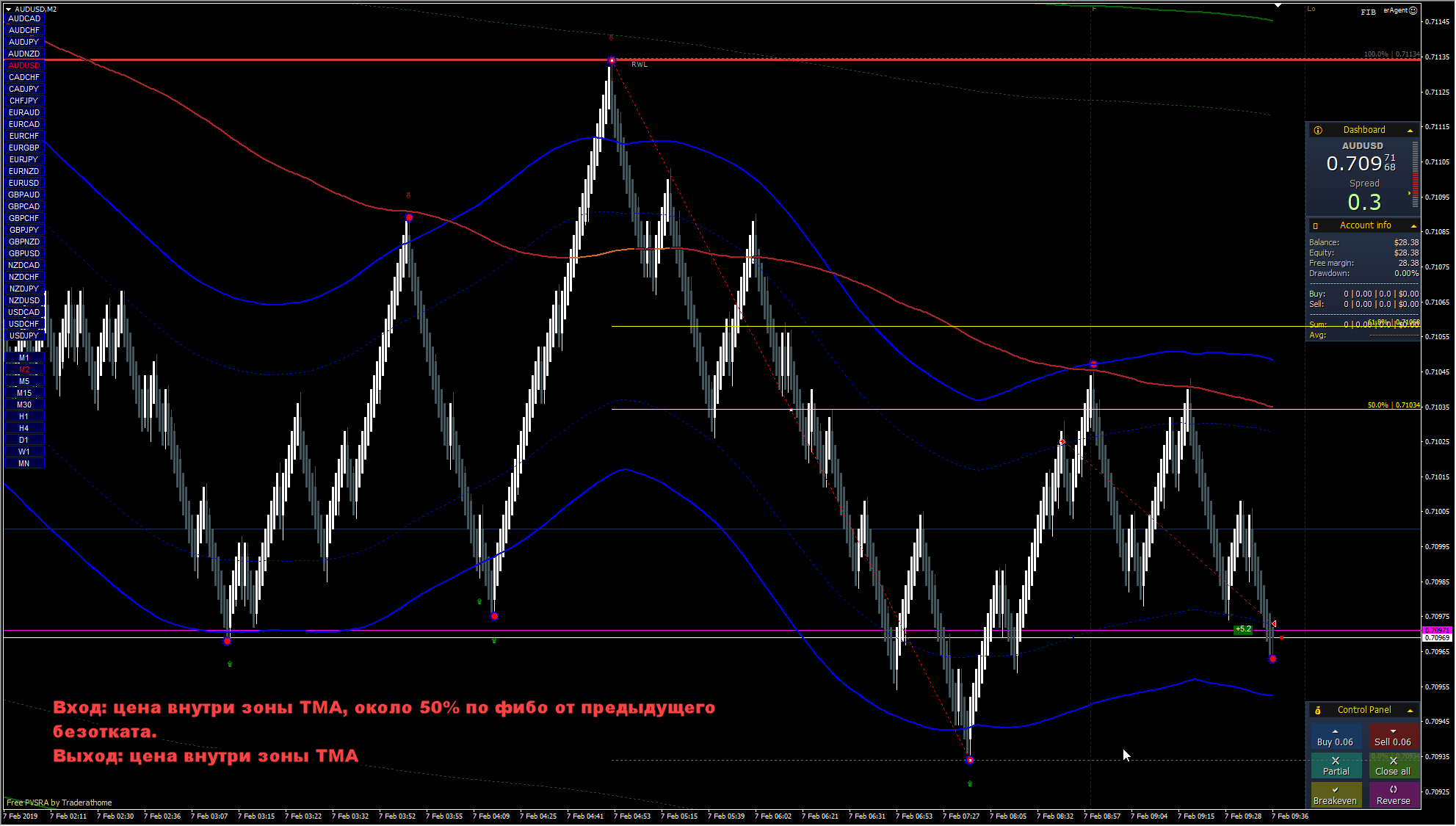This screenshot has width=1456, height=826.
Task: Select the highlighted M2 timeframe button
Action: [x=24, y=370]
